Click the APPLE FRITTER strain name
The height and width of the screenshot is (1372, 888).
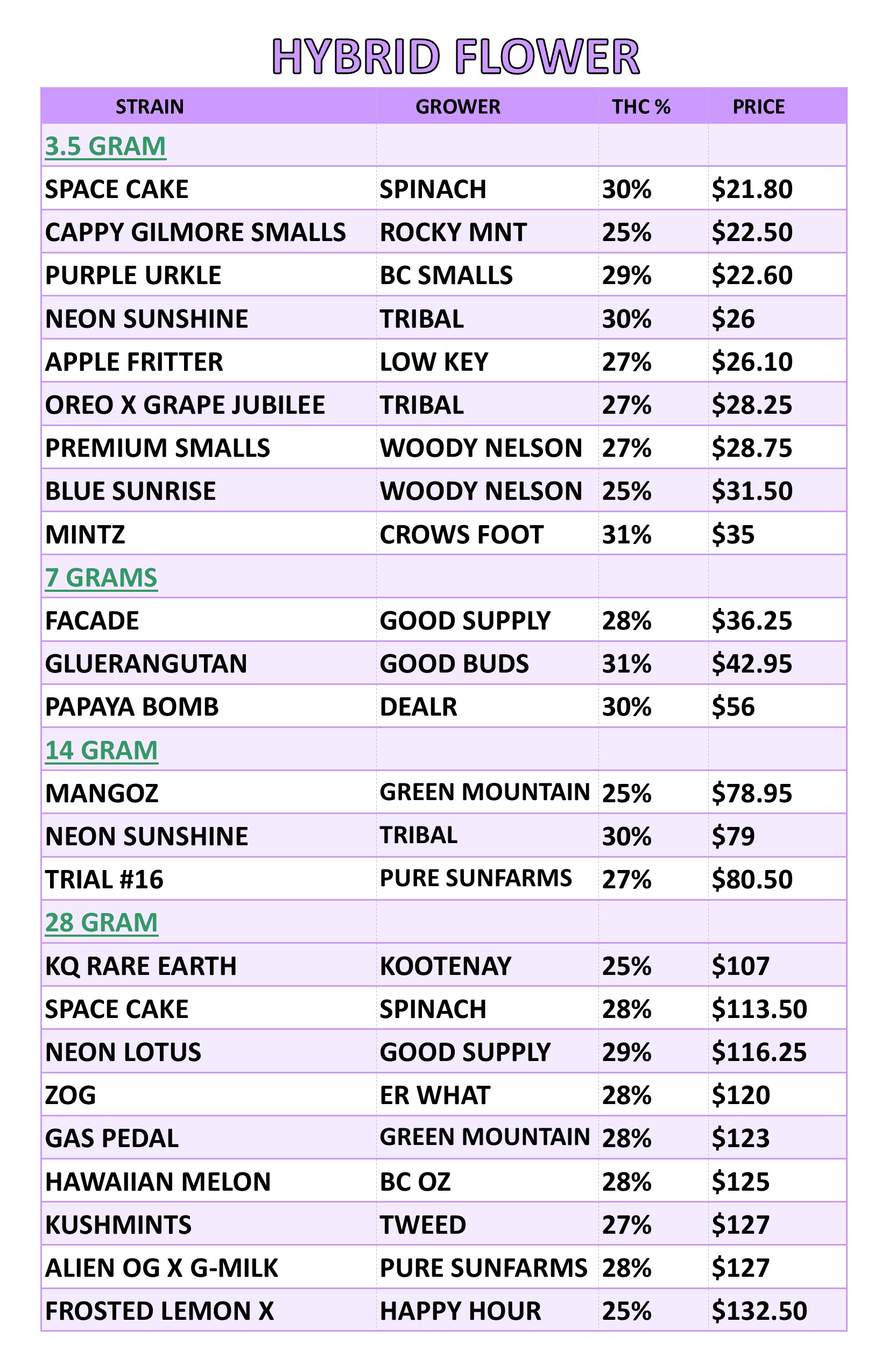pyautogui.click(x=135, y=362)
